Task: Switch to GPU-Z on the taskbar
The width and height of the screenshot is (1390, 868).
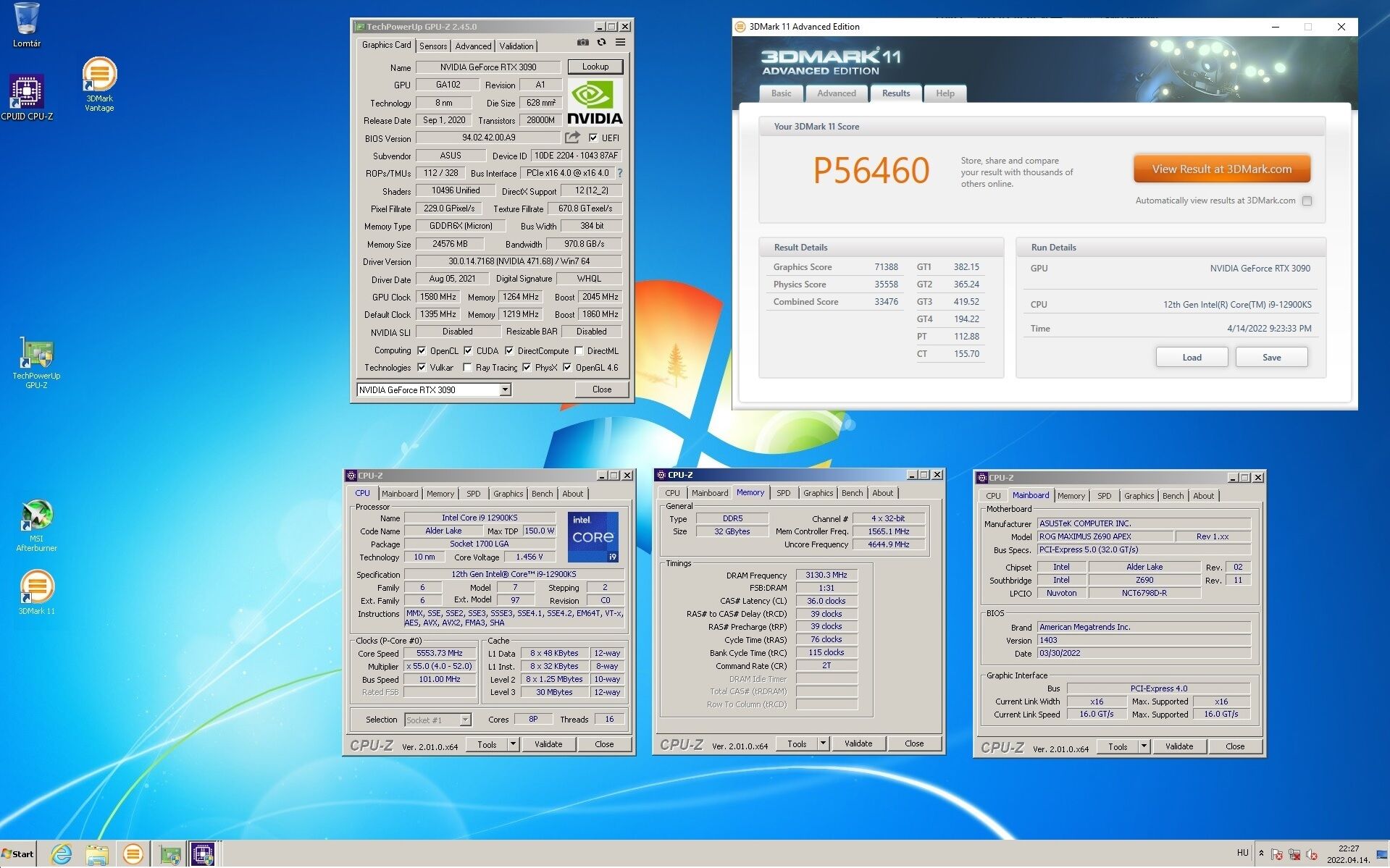Action: [x=170, y=855]
